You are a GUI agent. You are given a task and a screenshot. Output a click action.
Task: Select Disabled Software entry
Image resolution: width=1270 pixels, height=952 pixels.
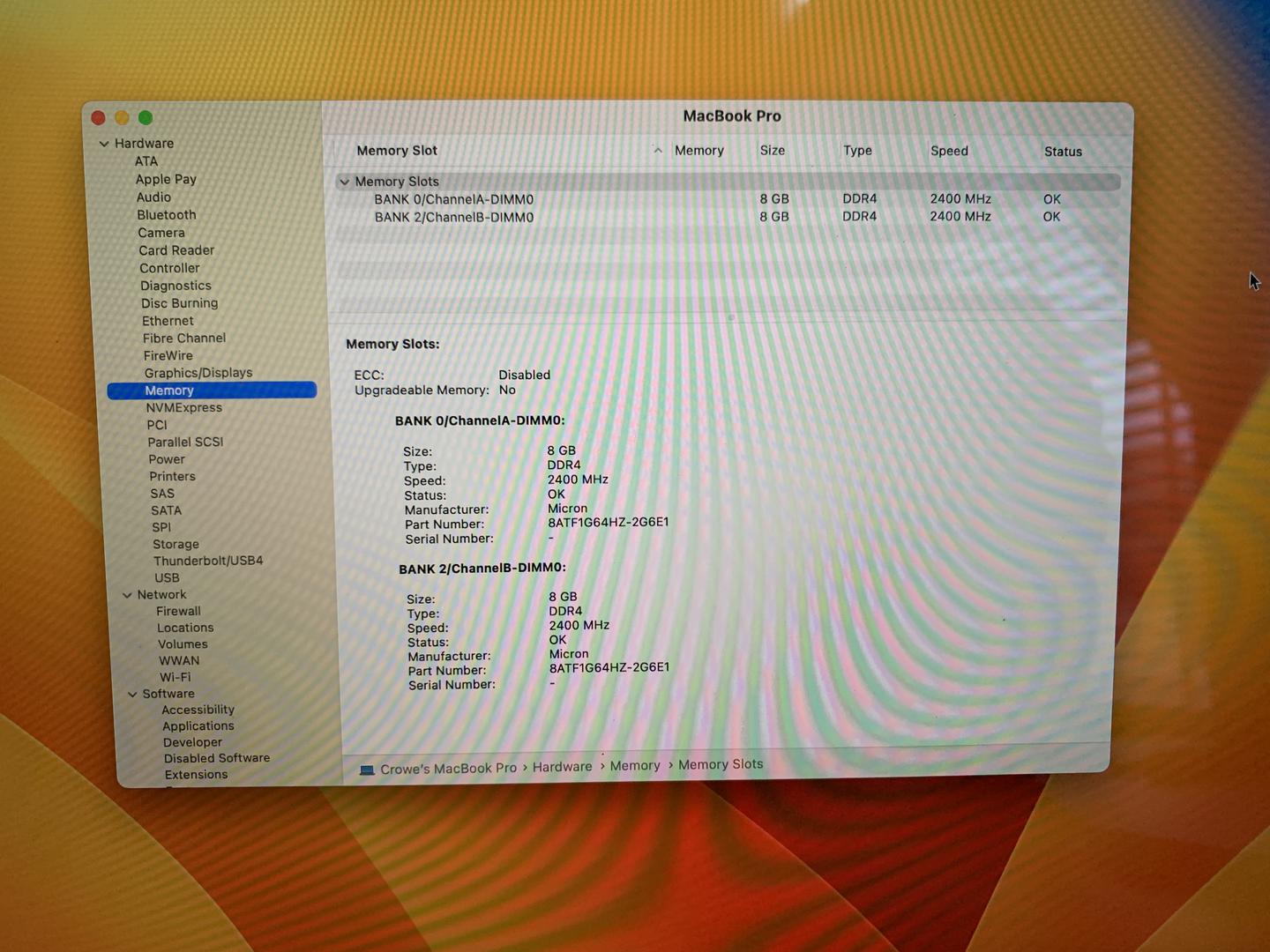tap(217, 758)
